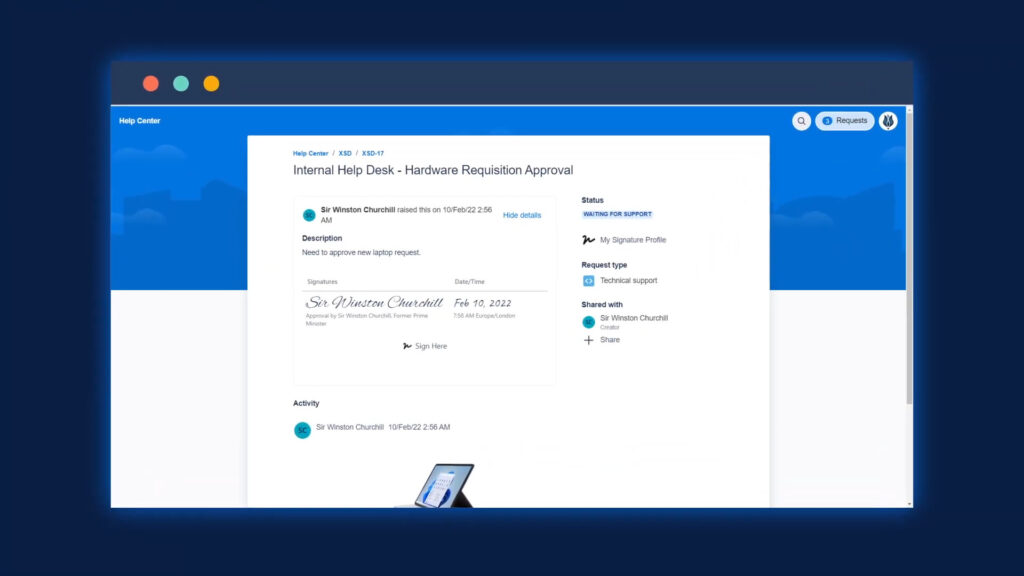The width and height of the screenshot is (1024, 576).
Task: Click the Help Center header title
Action: pos(140,121)
